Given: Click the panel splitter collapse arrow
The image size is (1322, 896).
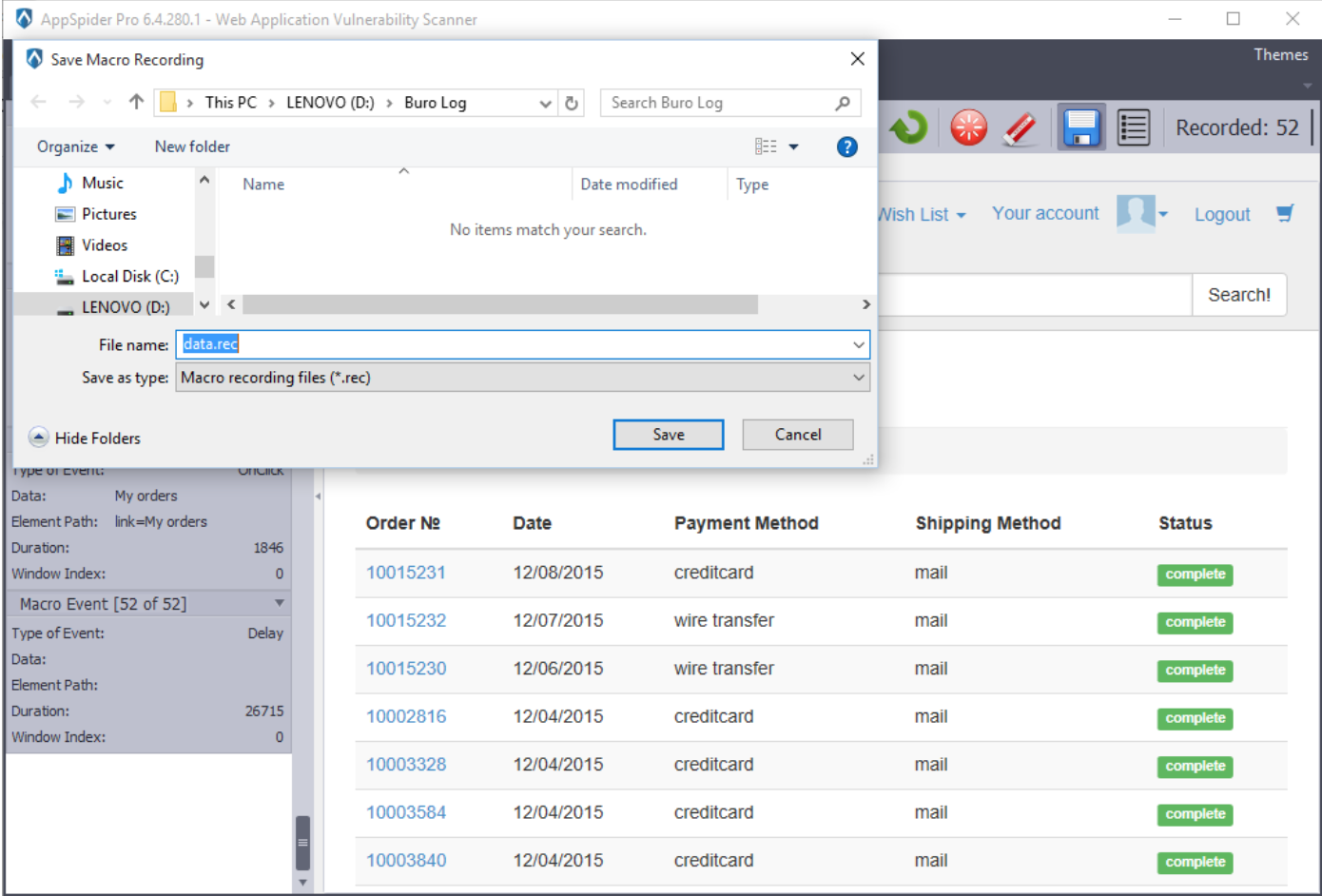Looking at the screenshot, I should point(318,497).
